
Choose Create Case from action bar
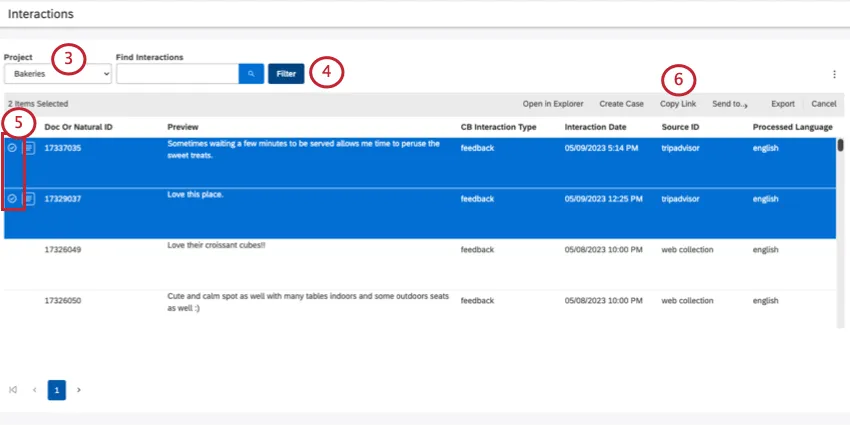621,104
